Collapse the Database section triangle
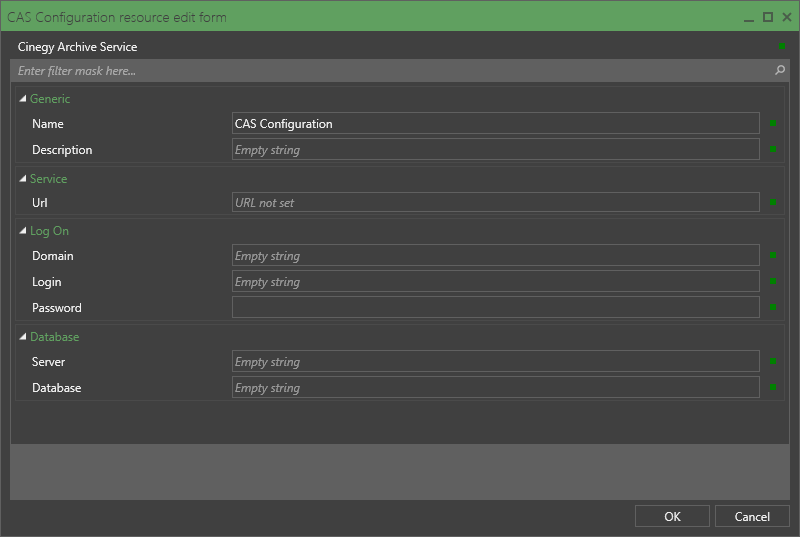 22,337
